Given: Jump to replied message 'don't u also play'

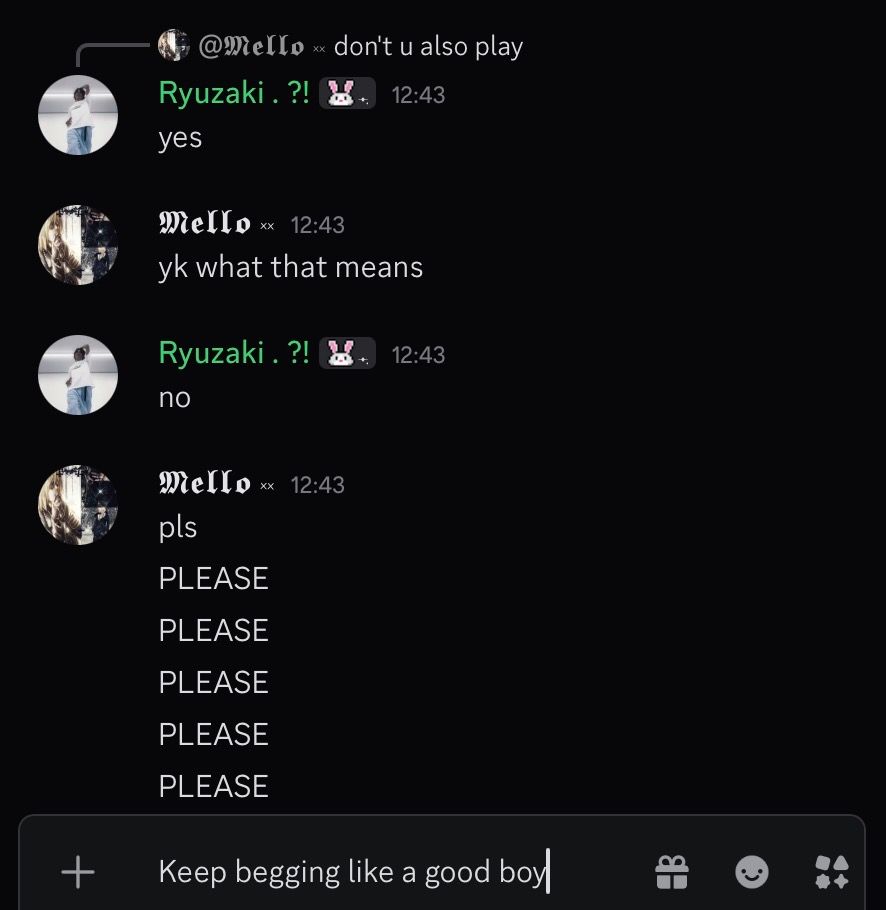Looking at the screenshot, I should [x=428, y=46].
